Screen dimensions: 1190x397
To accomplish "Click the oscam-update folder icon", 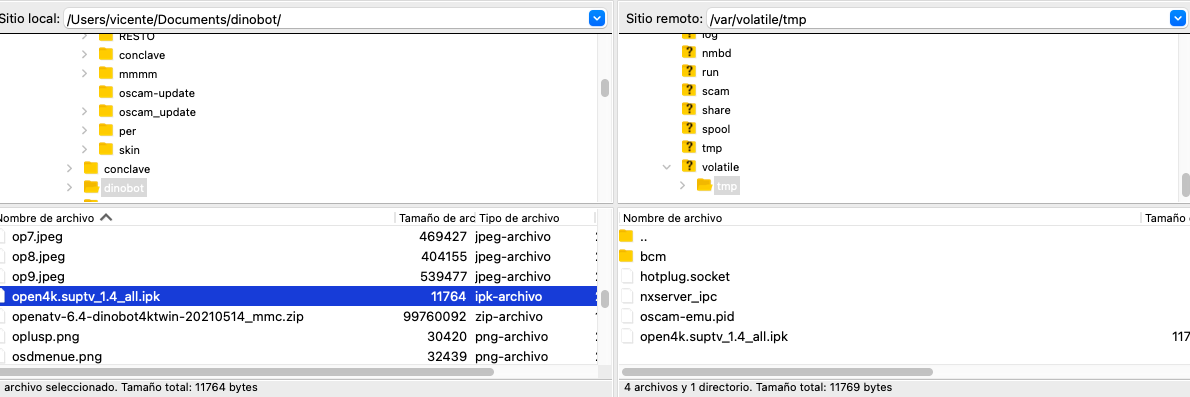I will coord(106,93).
